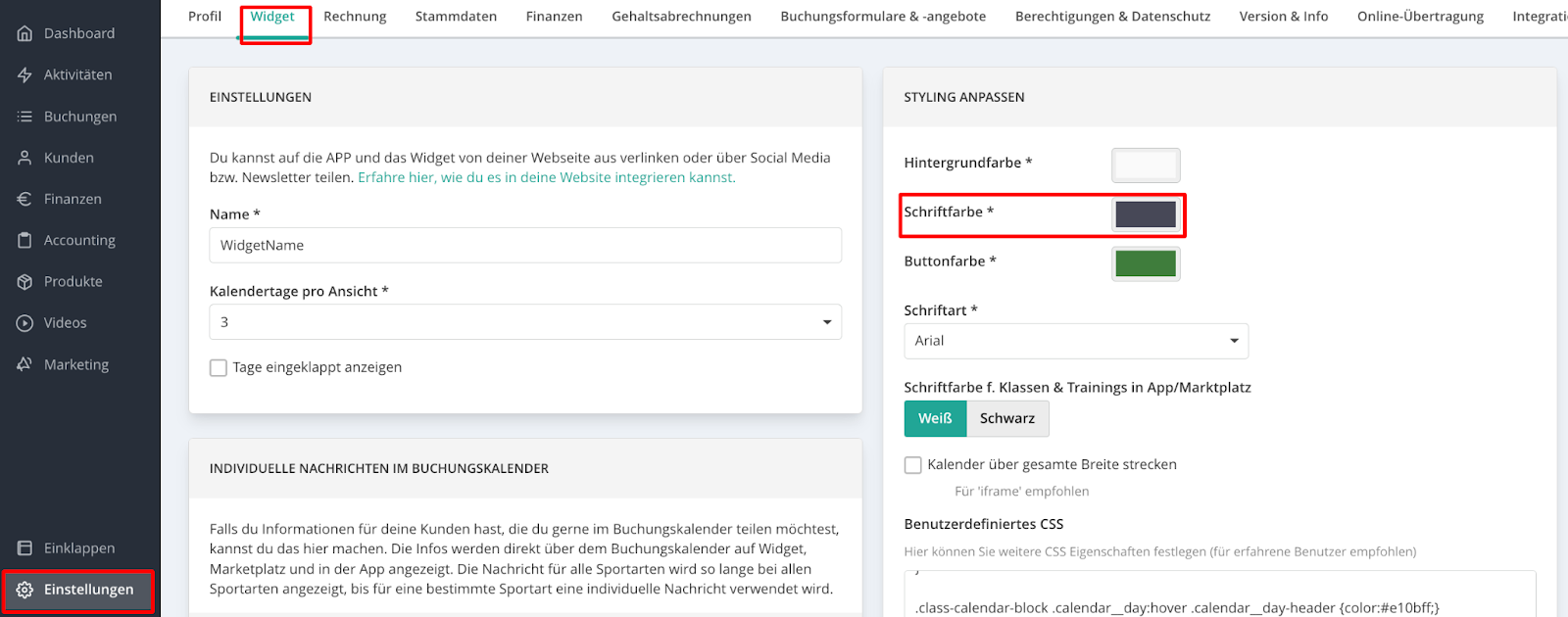Viewport: 1568px width, 617px height.
Task: Select Weiß font color toggle
Action: click(x=935, y=418)
